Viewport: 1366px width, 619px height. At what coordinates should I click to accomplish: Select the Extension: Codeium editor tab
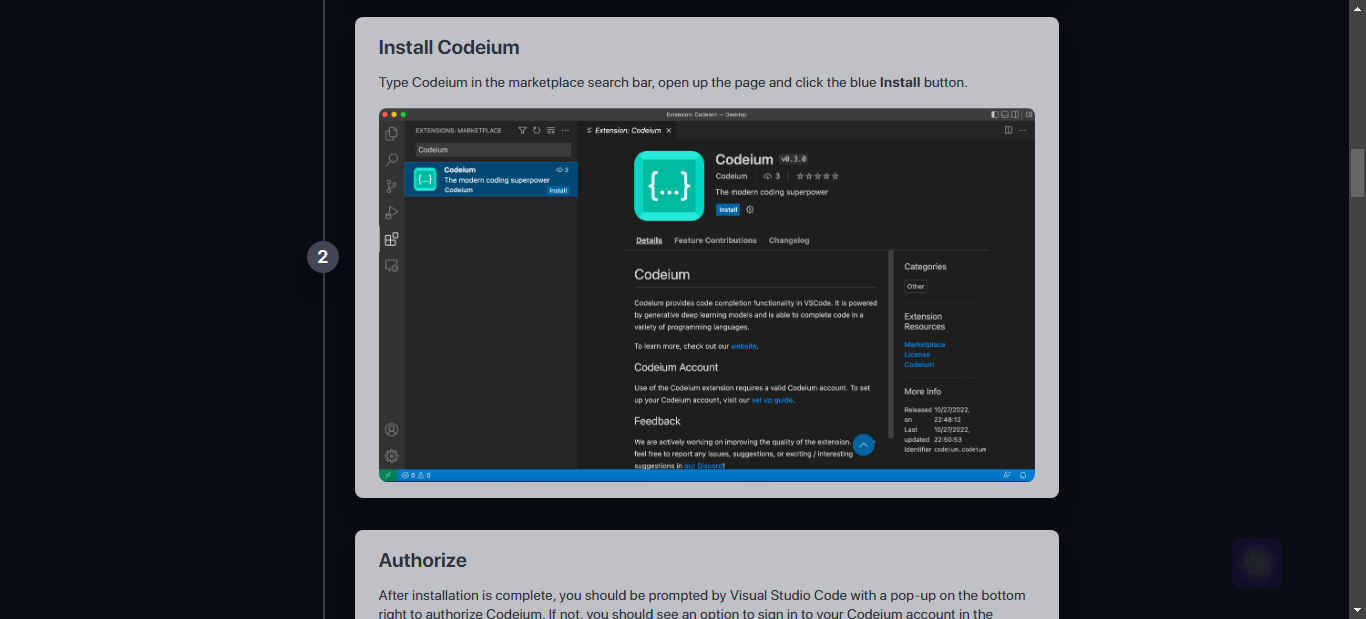coord(629,130)
